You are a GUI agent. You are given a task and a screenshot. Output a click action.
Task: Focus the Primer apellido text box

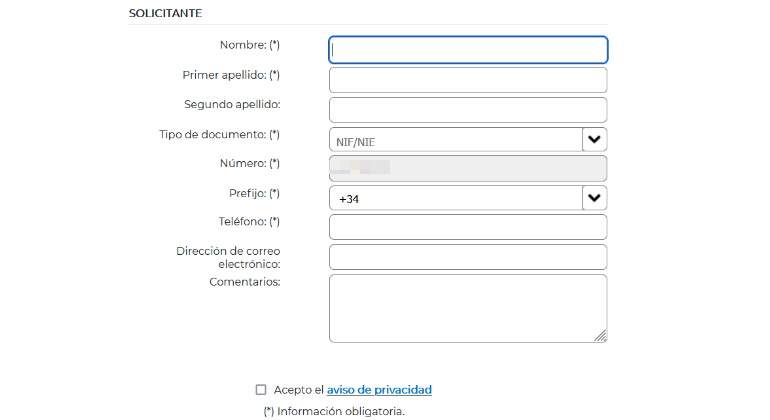tap(468, 80)
